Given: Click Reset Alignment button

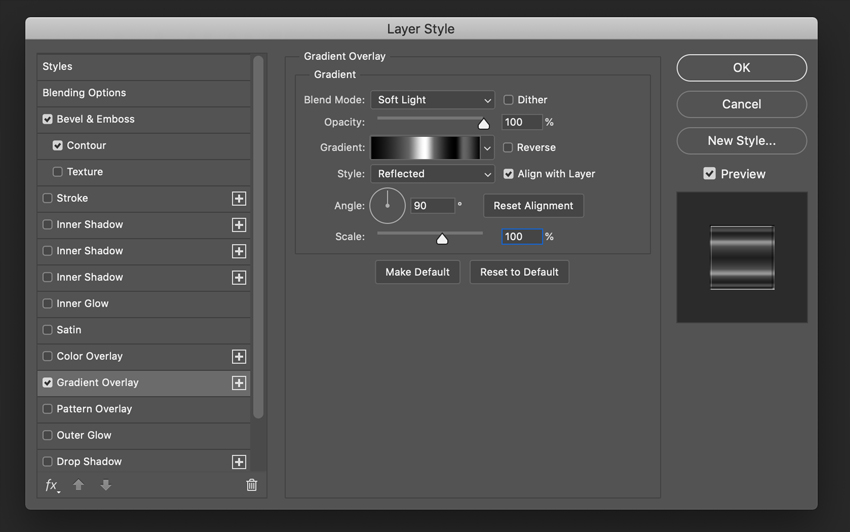Looking at the screenshot, I should 533,206.
